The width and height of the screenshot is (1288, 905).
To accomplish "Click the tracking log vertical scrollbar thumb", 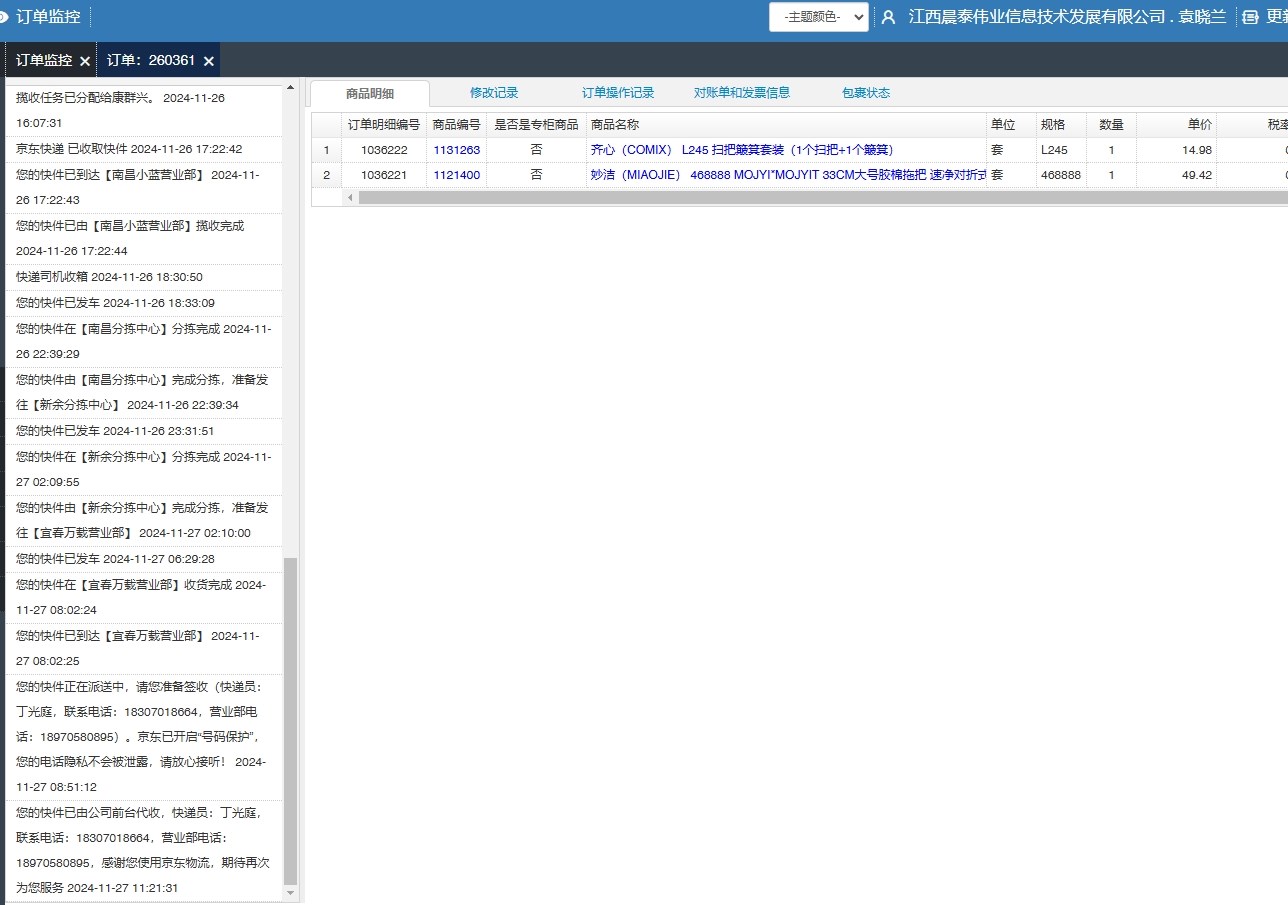I will 291,721.
